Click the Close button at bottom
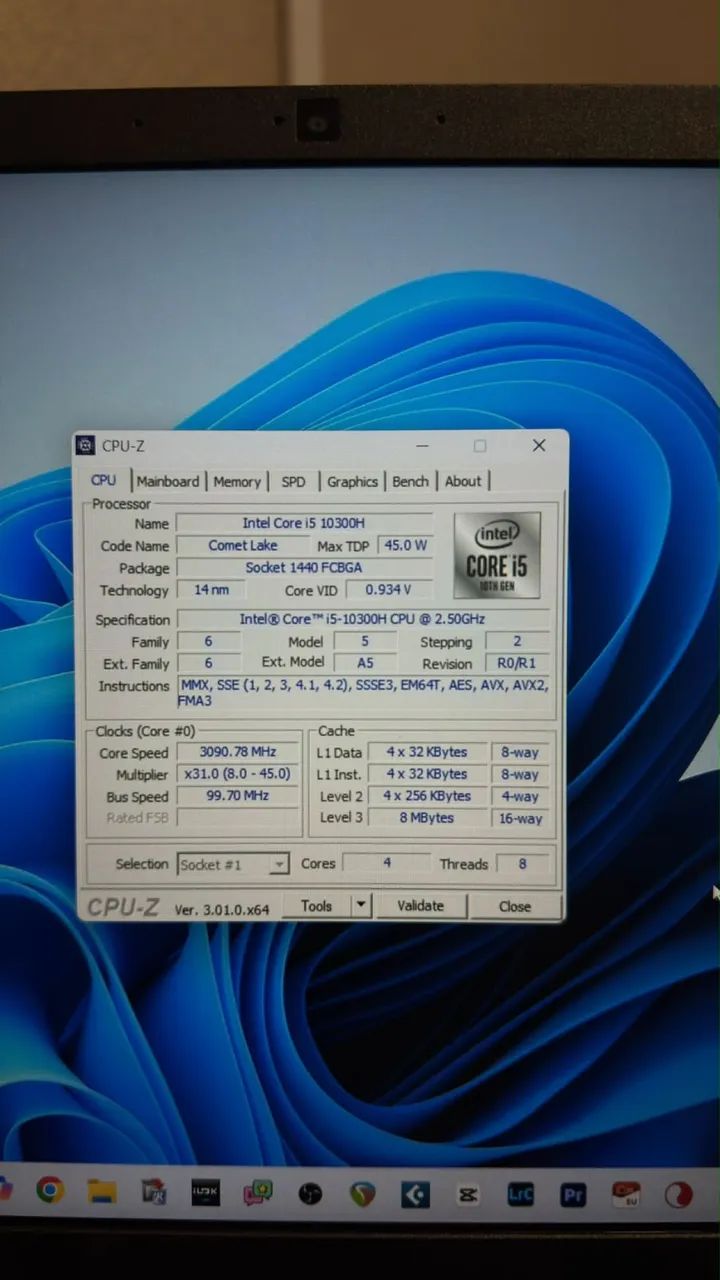720x1280 pixels. tap(515, 907)
